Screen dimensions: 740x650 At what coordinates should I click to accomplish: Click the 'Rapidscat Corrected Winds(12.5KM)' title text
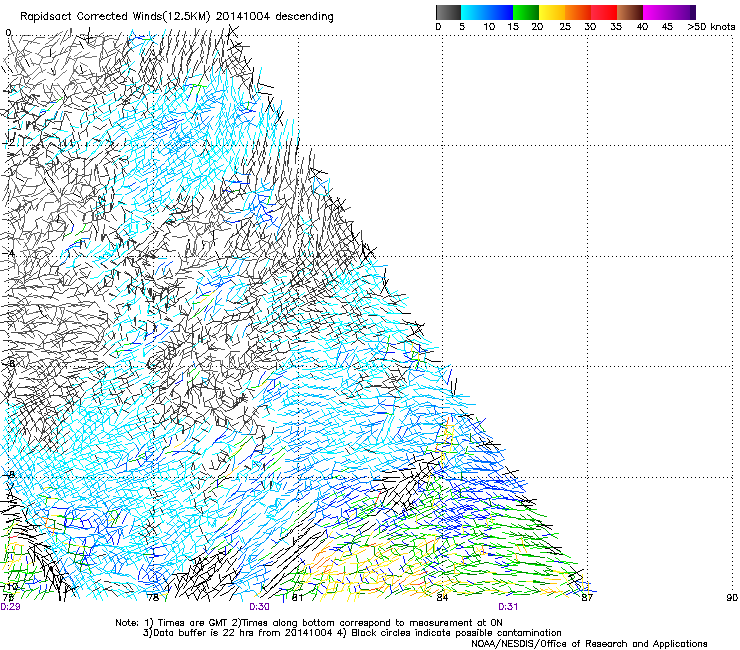(116, 17)
